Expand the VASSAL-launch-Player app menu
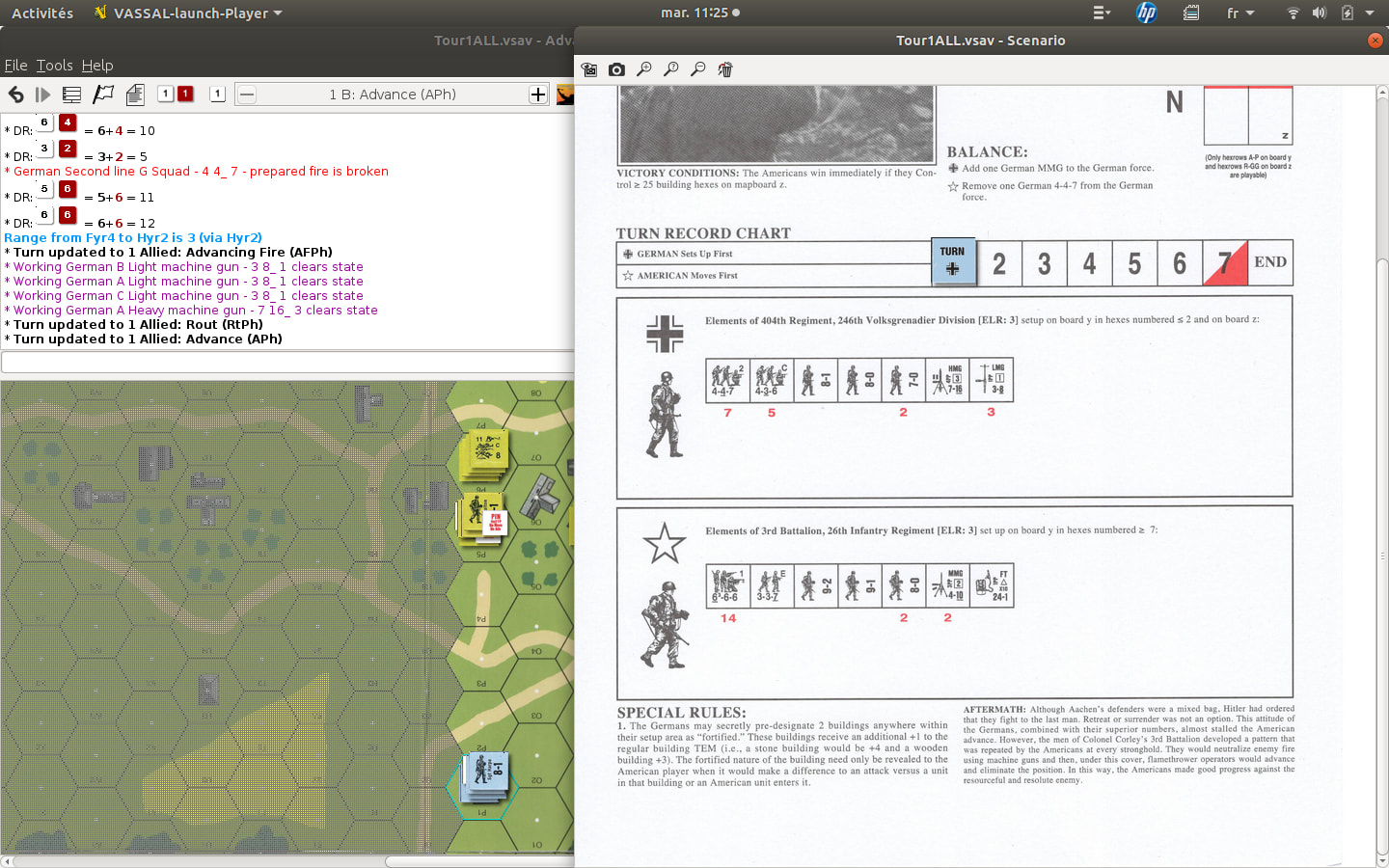Image resolution: width=1389 pixels, height=868 pixels. tap(189, 13)
